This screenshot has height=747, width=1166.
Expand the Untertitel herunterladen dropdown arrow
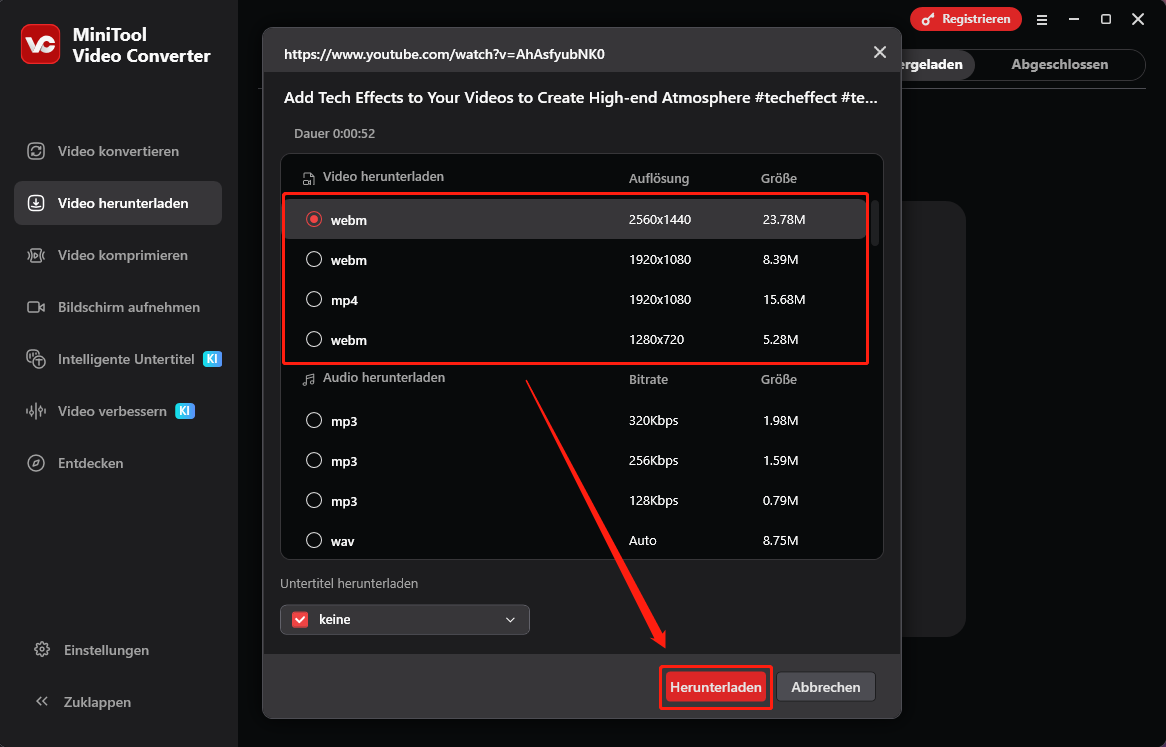click(510, 620)
